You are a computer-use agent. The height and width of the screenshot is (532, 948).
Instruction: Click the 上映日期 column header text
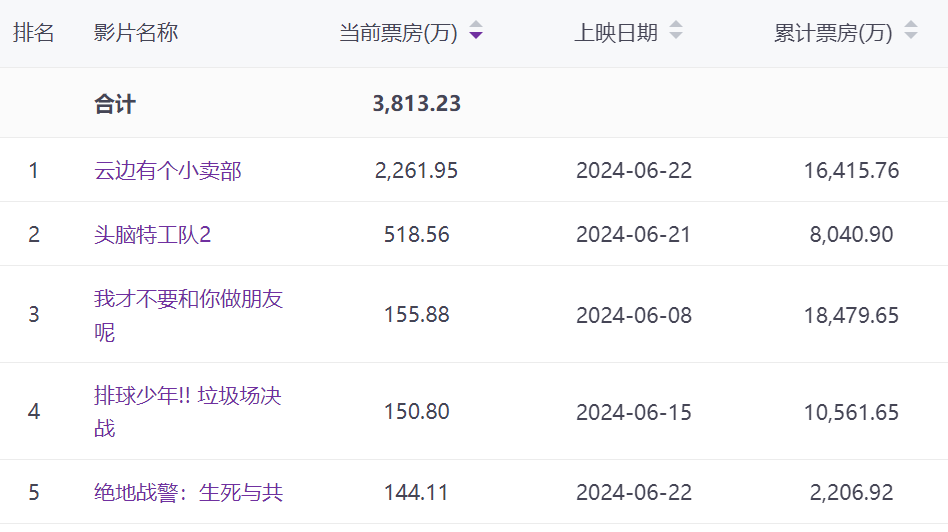(x=616, y=33)
